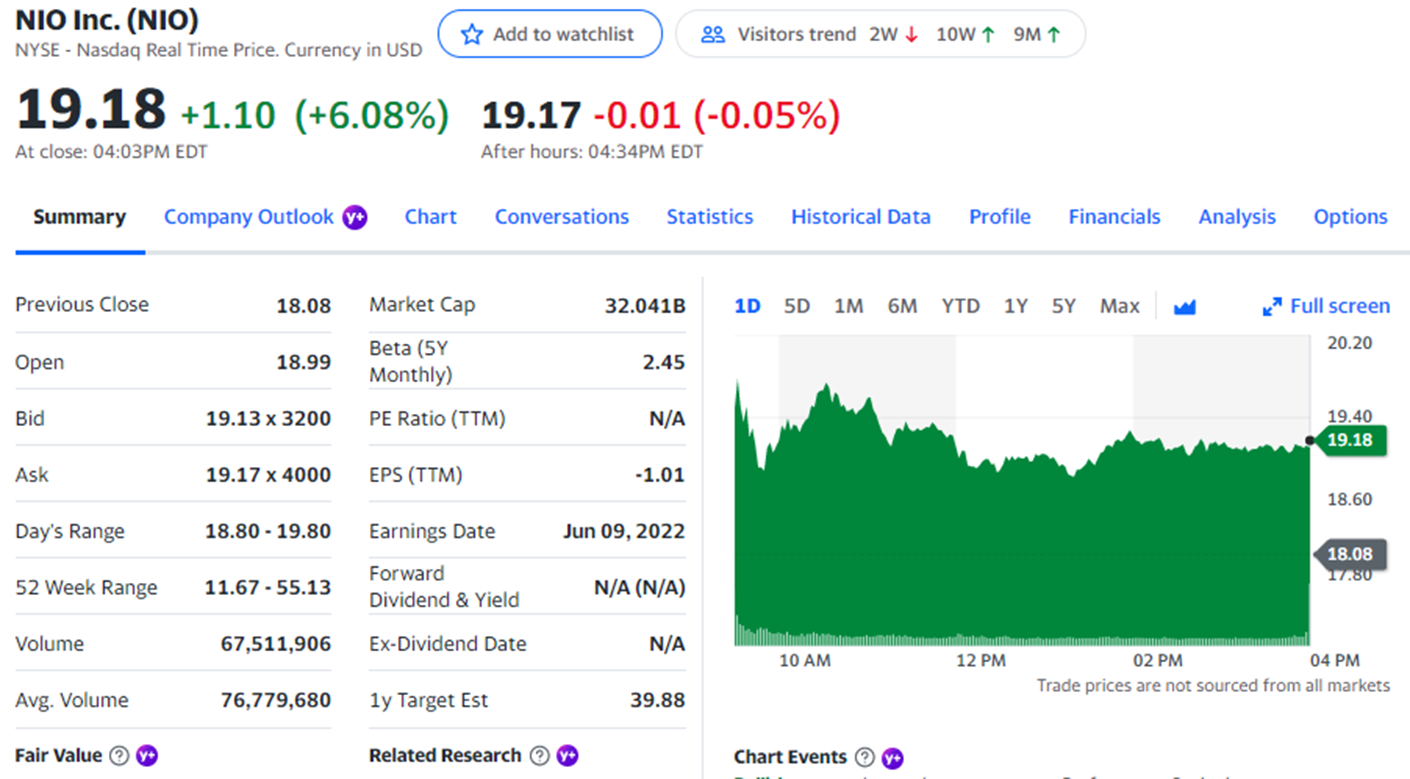Click the help icon next to Fair Value
The height and width of the screenshot is (779, 1410).
click(119, 755)
